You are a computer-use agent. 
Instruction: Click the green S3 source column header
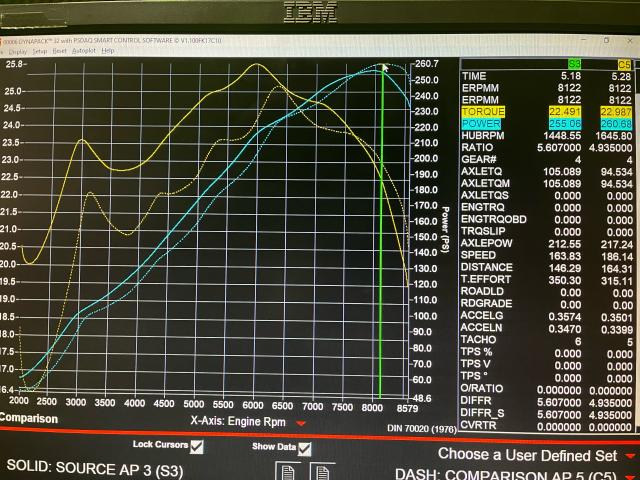pos(573,63)
